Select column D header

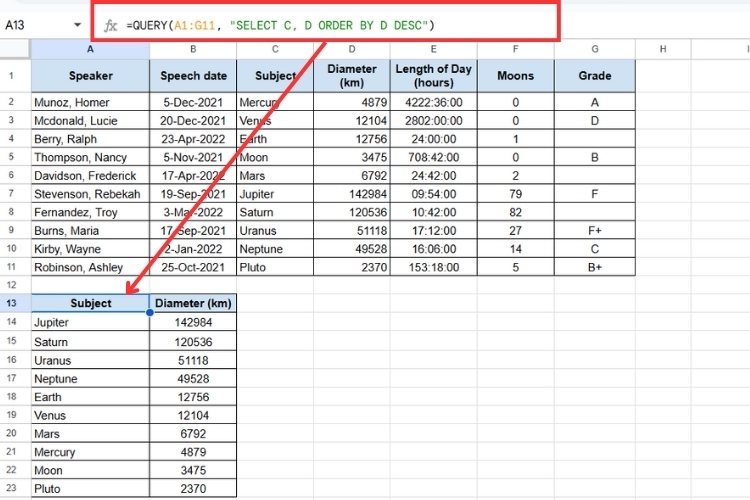pos(352,49)
